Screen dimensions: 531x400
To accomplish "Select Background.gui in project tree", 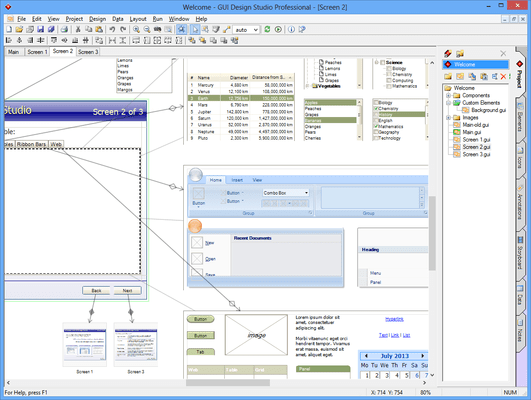I will [488, 110].
